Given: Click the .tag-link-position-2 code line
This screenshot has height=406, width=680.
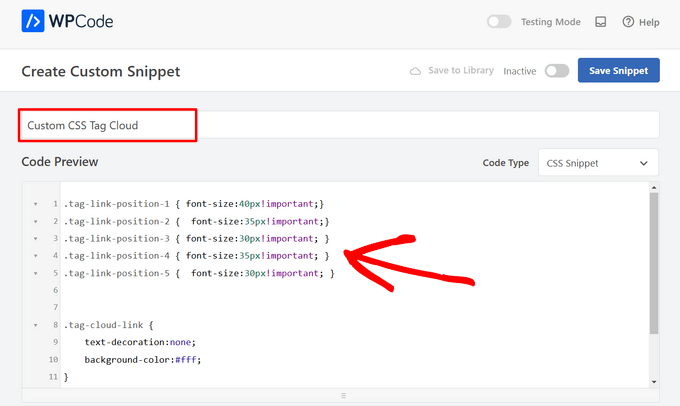Looking at the screenshot, I should coord(196,221).
